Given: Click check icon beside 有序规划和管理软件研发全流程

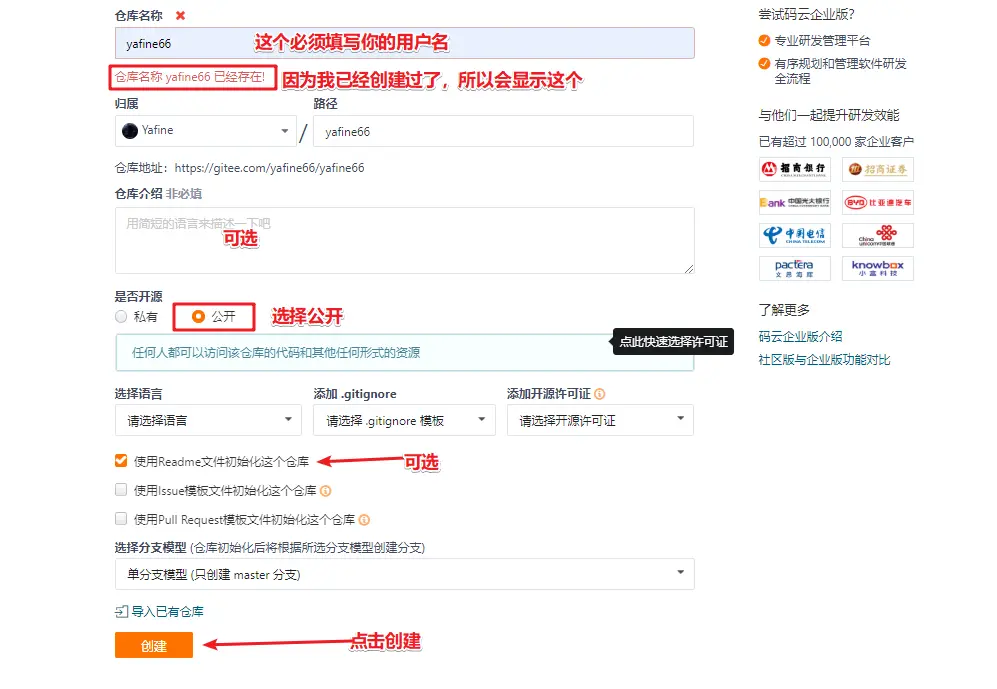Looking at the screenshot, I should coord(764,64).
